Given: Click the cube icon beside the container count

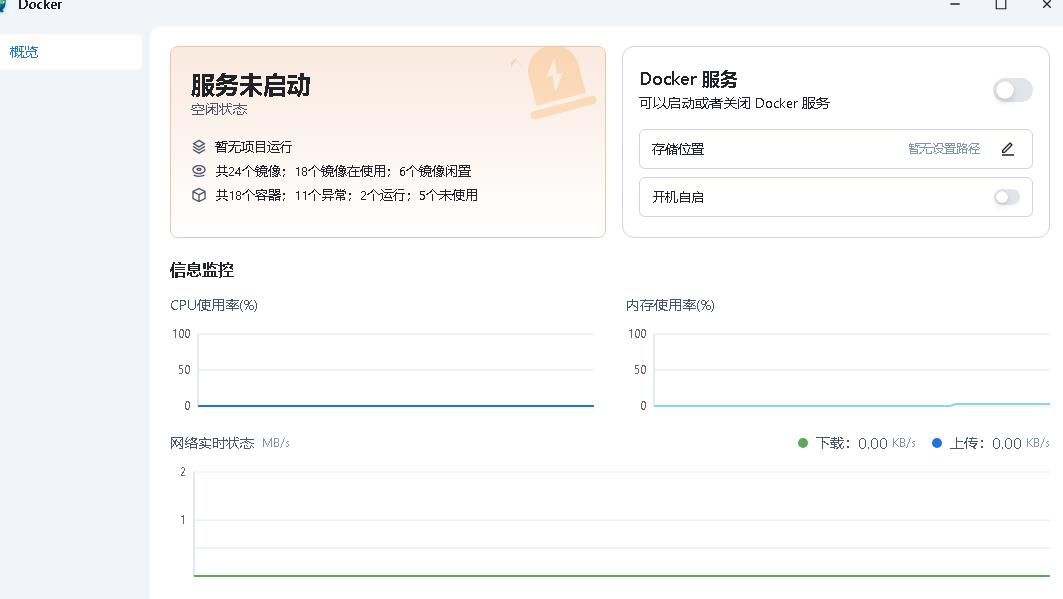Looking at the screenshot, I should click(199, 195).
